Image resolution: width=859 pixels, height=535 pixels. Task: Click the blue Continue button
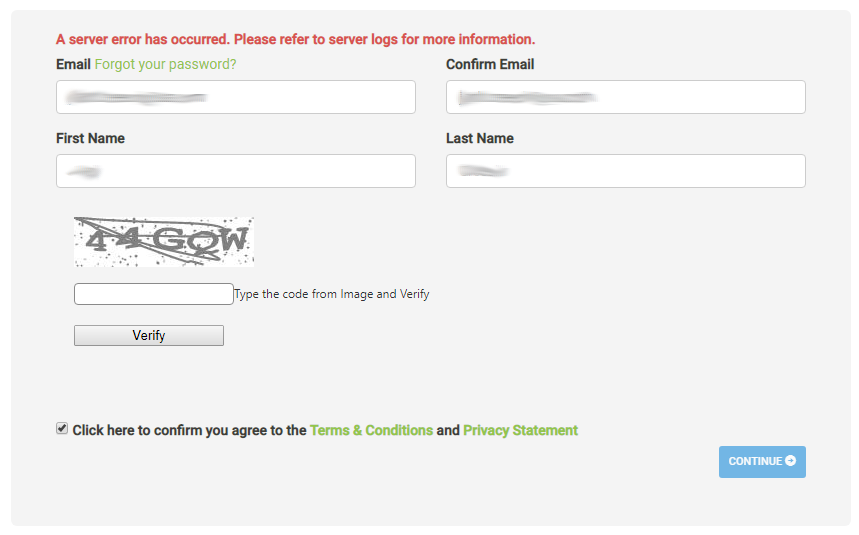point(761,462)
